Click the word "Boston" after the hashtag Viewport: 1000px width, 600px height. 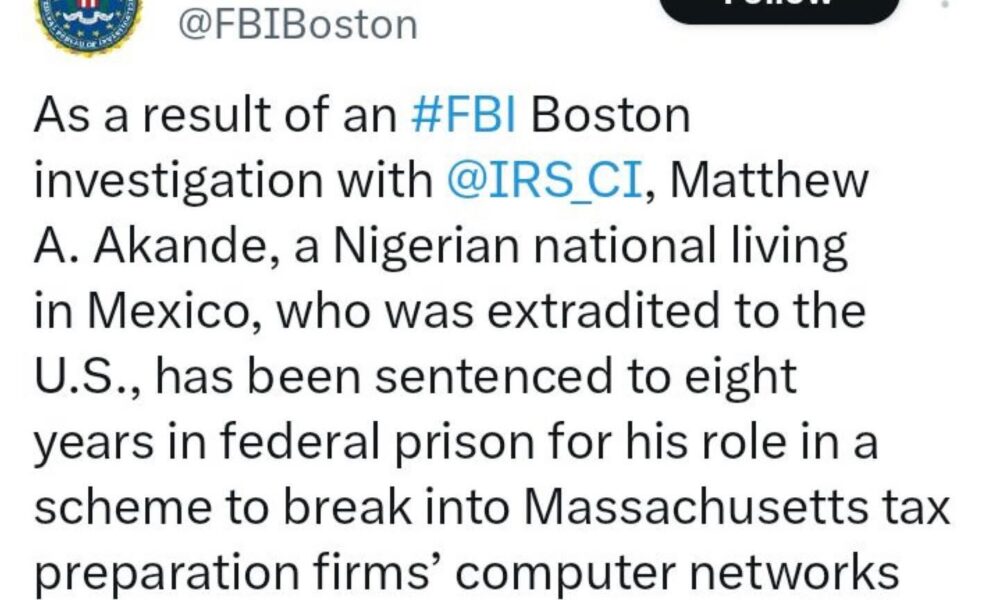pos(610,117)
